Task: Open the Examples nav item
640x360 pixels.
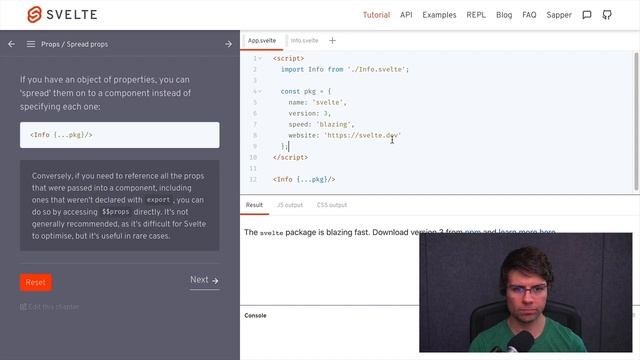Action: point(439,15)
